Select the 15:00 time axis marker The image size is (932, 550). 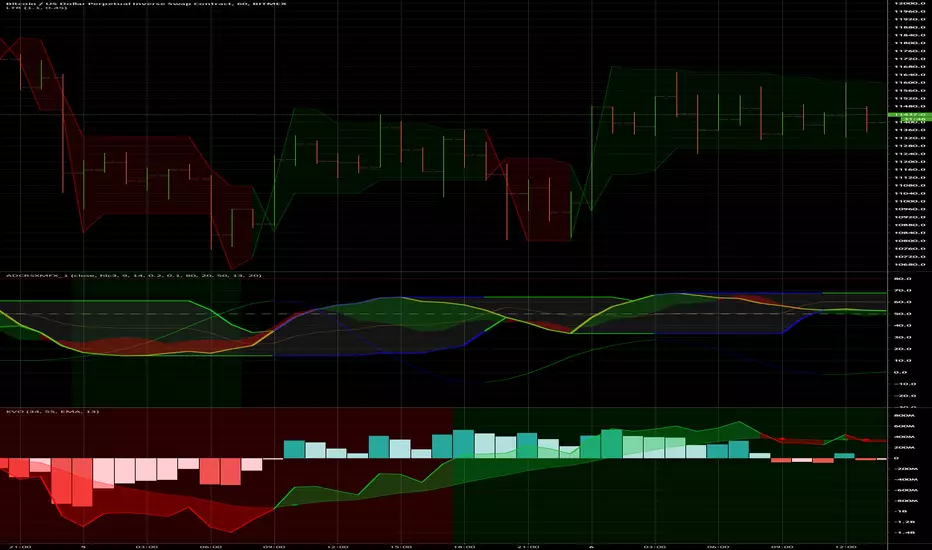(x=401, y=546)
